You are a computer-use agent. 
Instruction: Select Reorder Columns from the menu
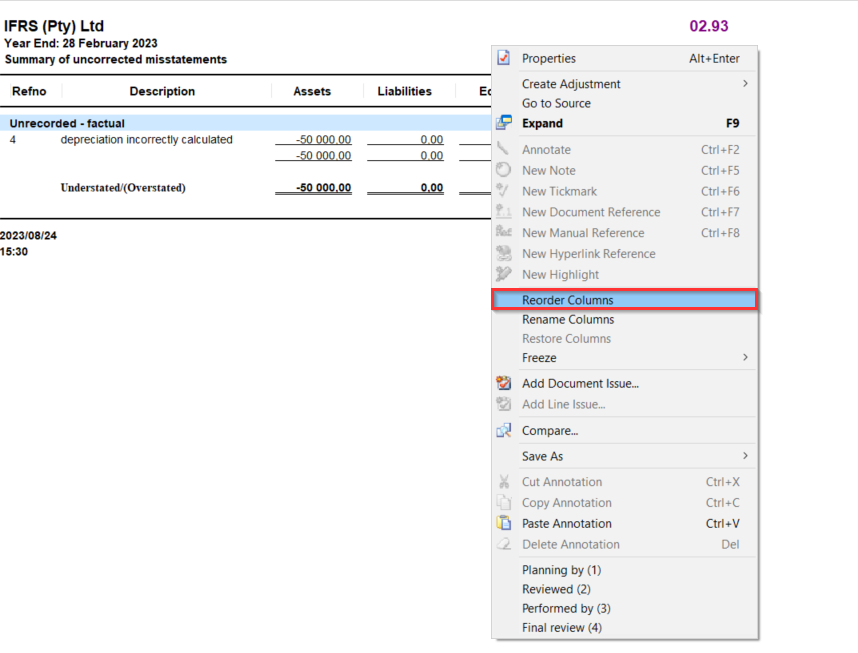point(567,300)
